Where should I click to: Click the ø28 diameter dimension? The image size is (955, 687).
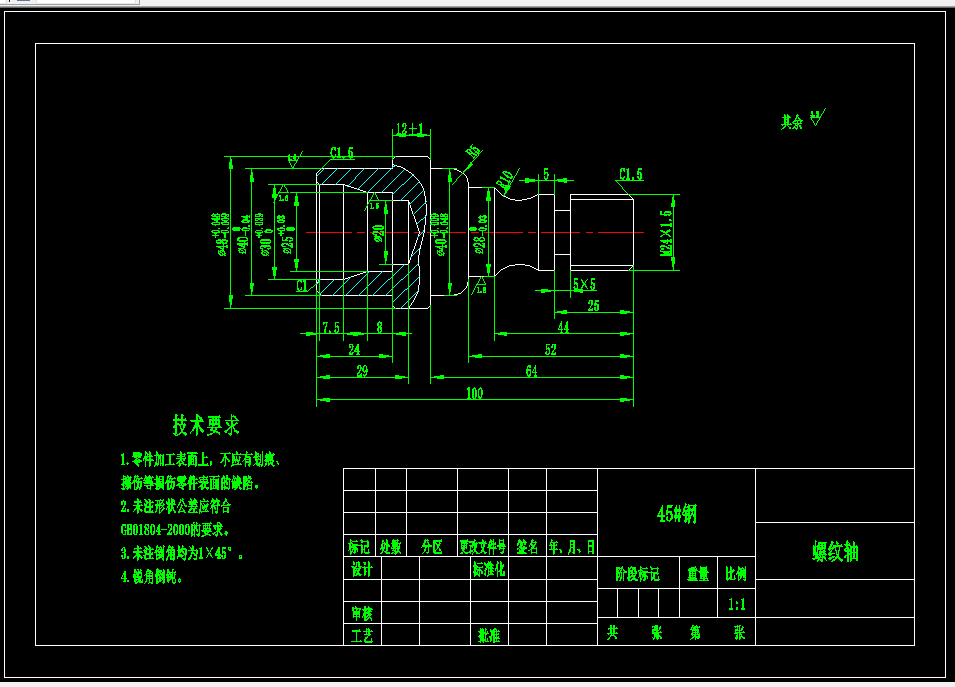480,234
